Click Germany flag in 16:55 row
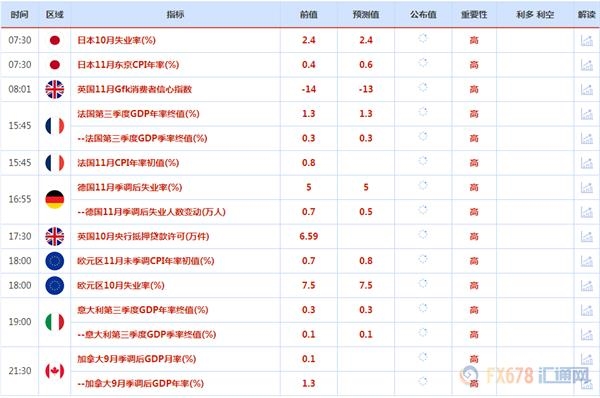Image resolution: width=600 pixels, height=398 pixels. (55, 199)
